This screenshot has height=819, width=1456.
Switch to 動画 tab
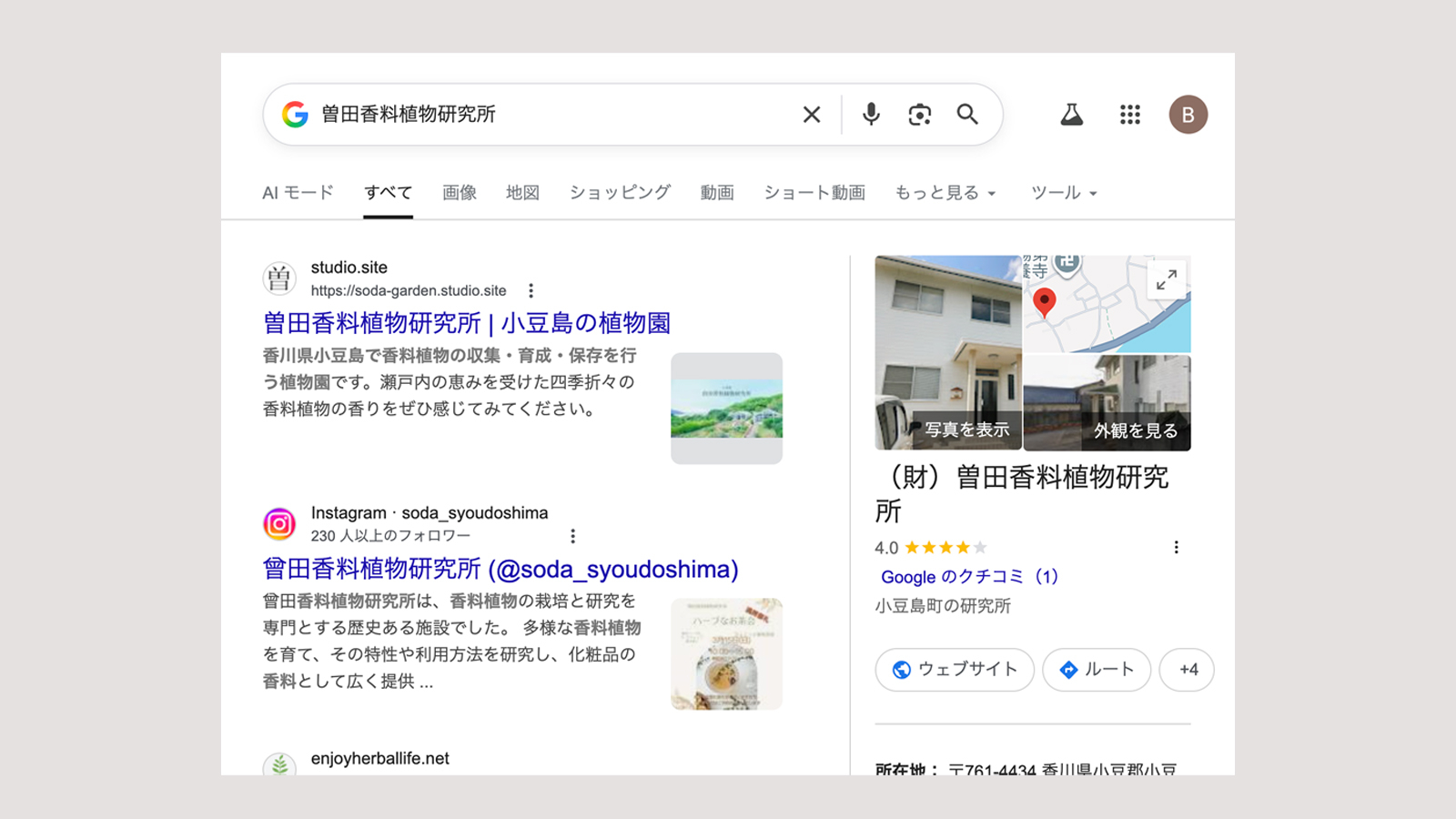click(717, 193)
